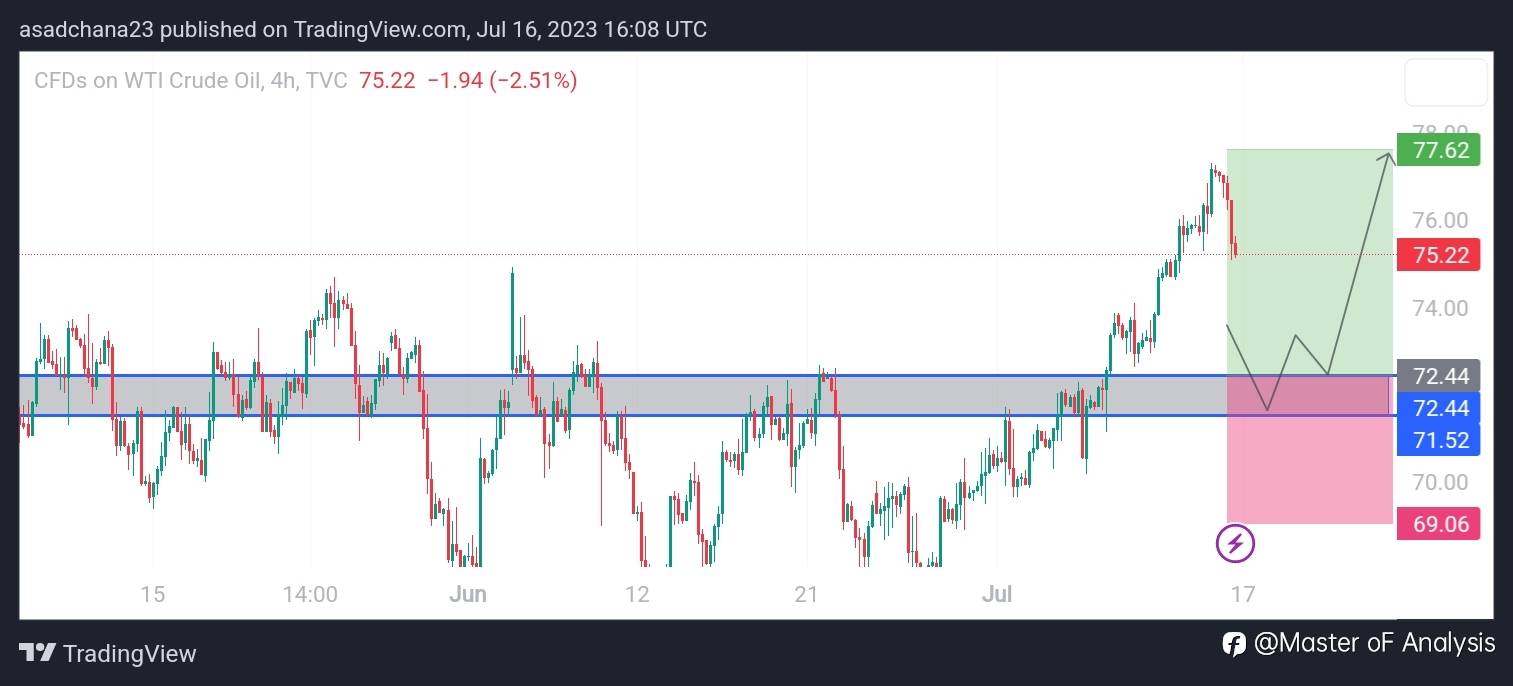Viewport: 1513px width, 686px height.
Task: Click the @Master oF Analysis handle text
Action: coord(1374,643)
